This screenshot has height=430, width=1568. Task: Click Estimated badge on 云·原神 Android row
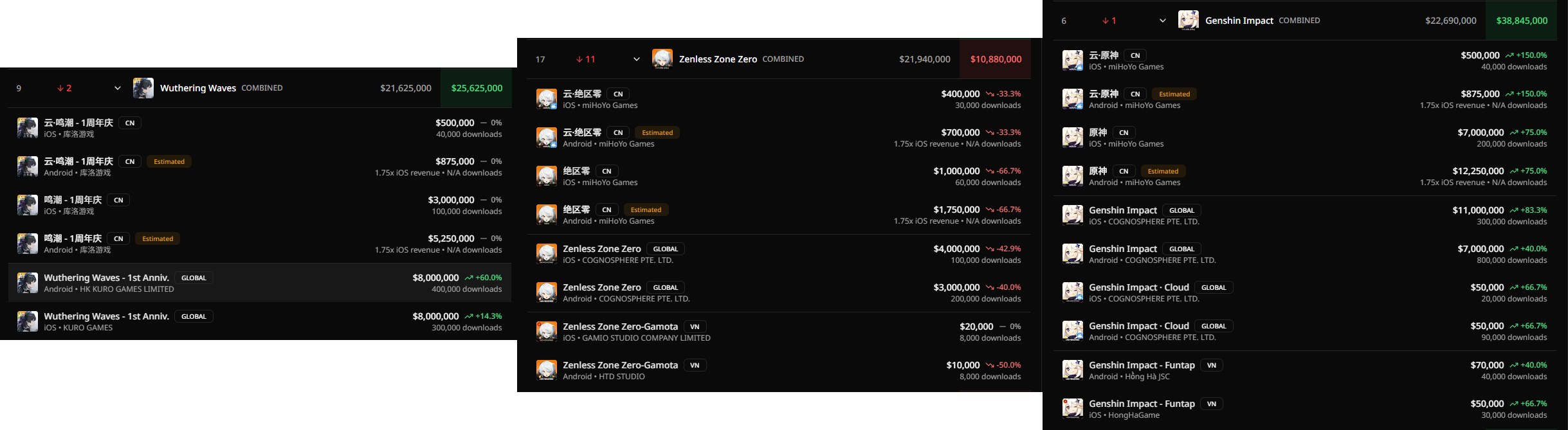tap(1174, 94)
